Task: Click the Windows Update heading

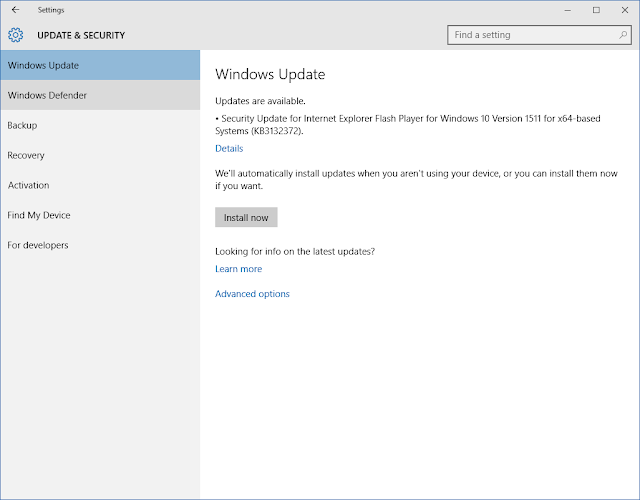Action: coord(270,74)
